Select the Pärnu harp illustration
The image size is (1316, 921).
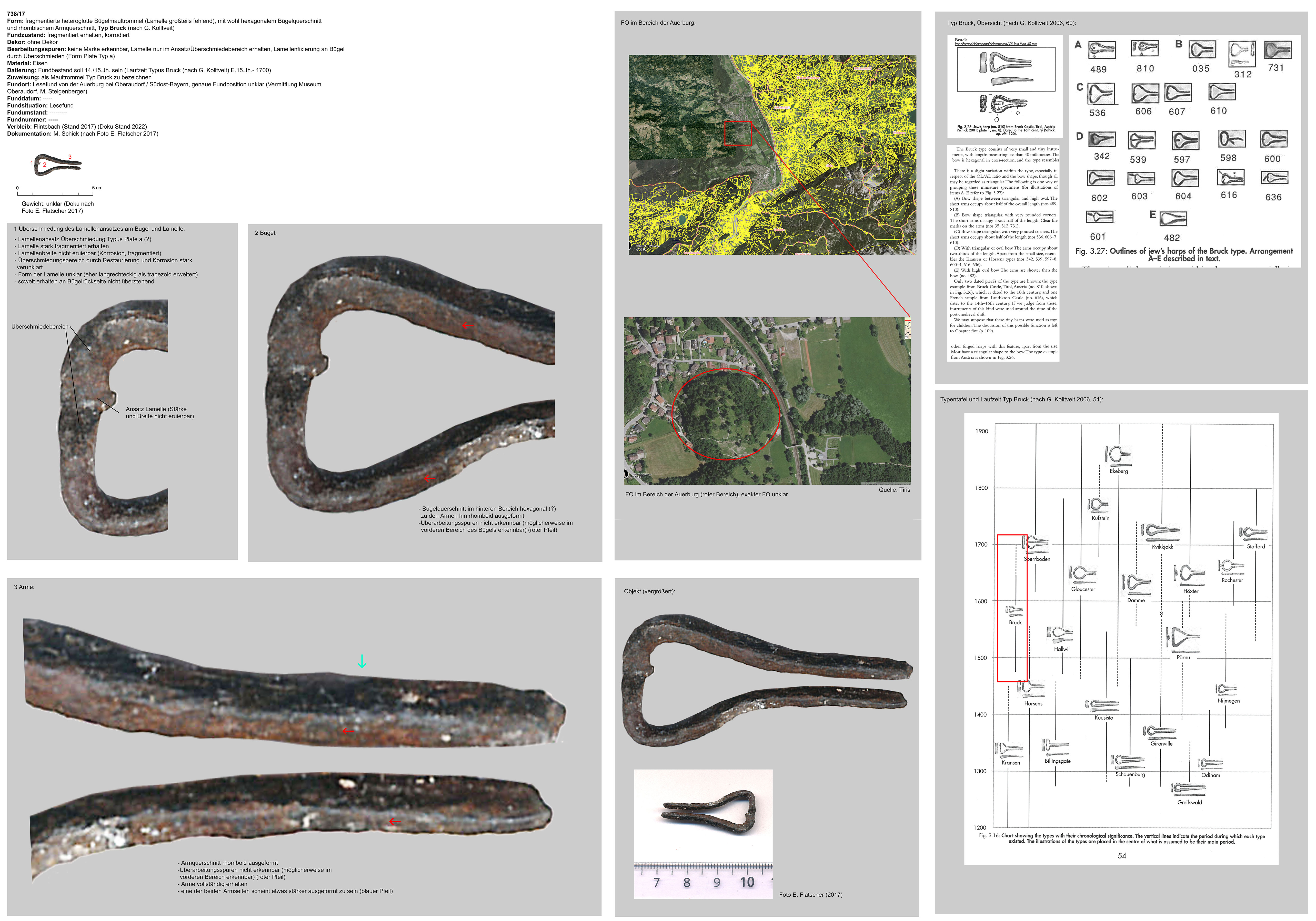(1182, 639)
